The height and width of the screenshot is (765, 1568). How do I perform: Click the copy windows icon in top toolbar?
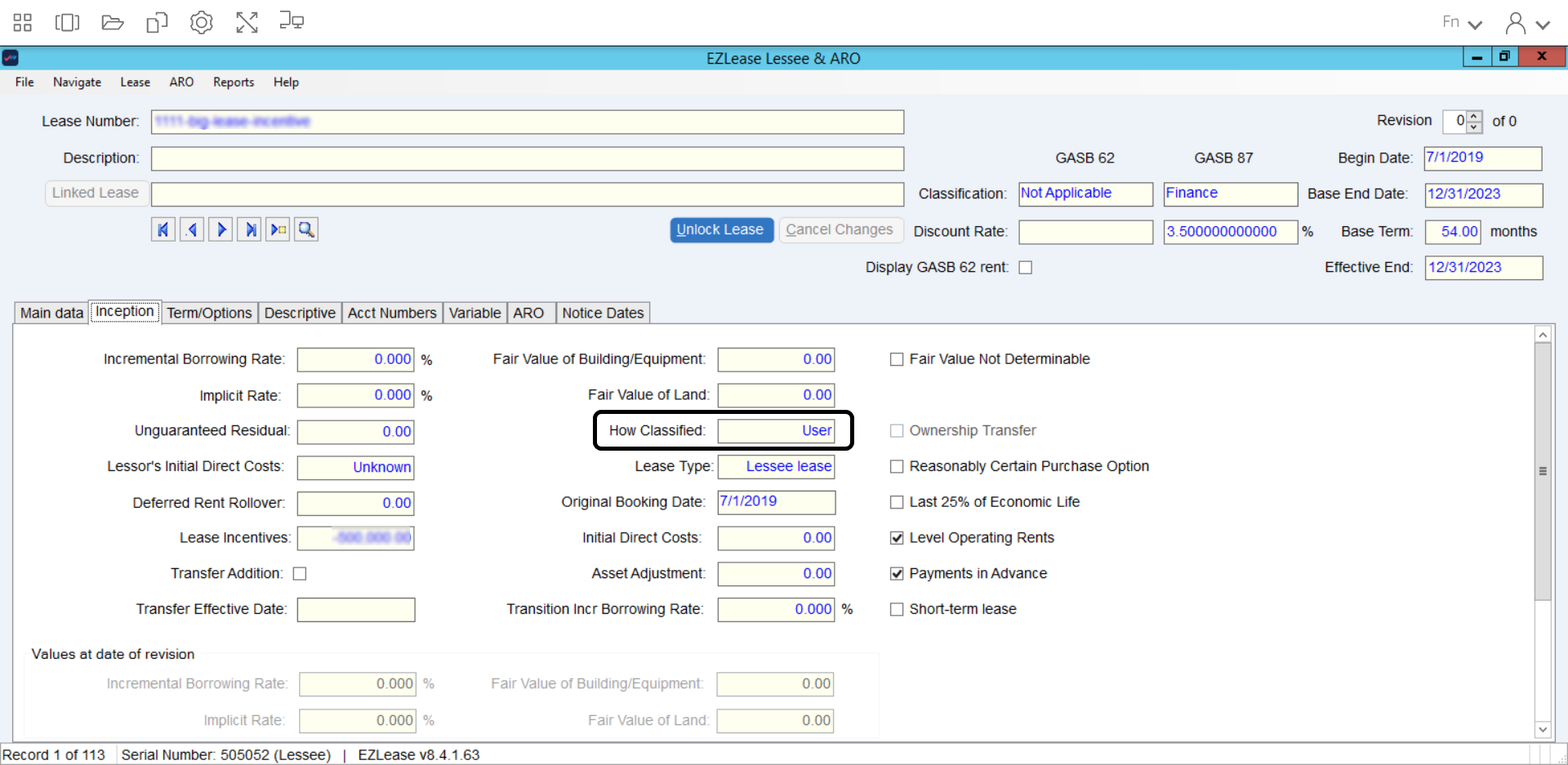pyautogui.click(x=157, y=22)
